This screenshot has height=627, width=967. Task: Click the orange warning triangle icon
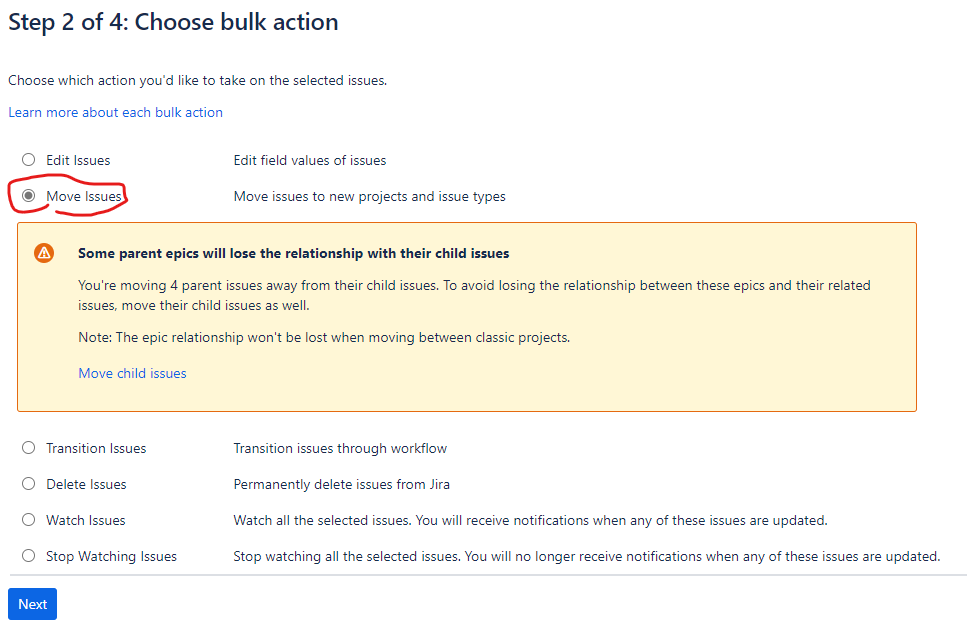pos(44,253)
